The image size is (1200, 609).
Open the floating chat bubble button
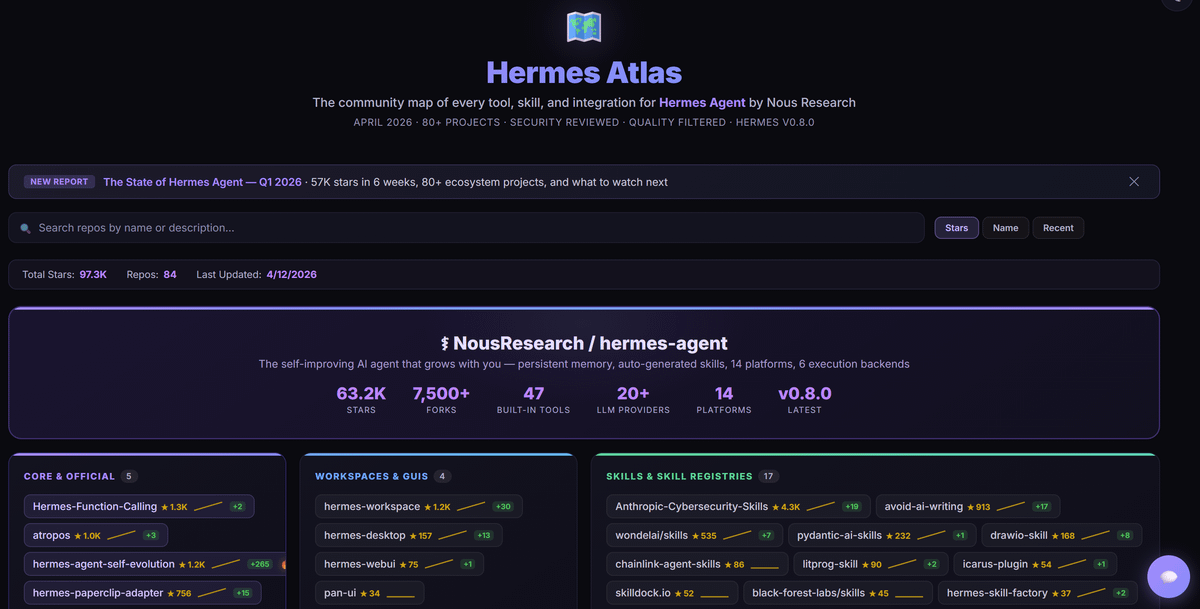click(1168, 576)
